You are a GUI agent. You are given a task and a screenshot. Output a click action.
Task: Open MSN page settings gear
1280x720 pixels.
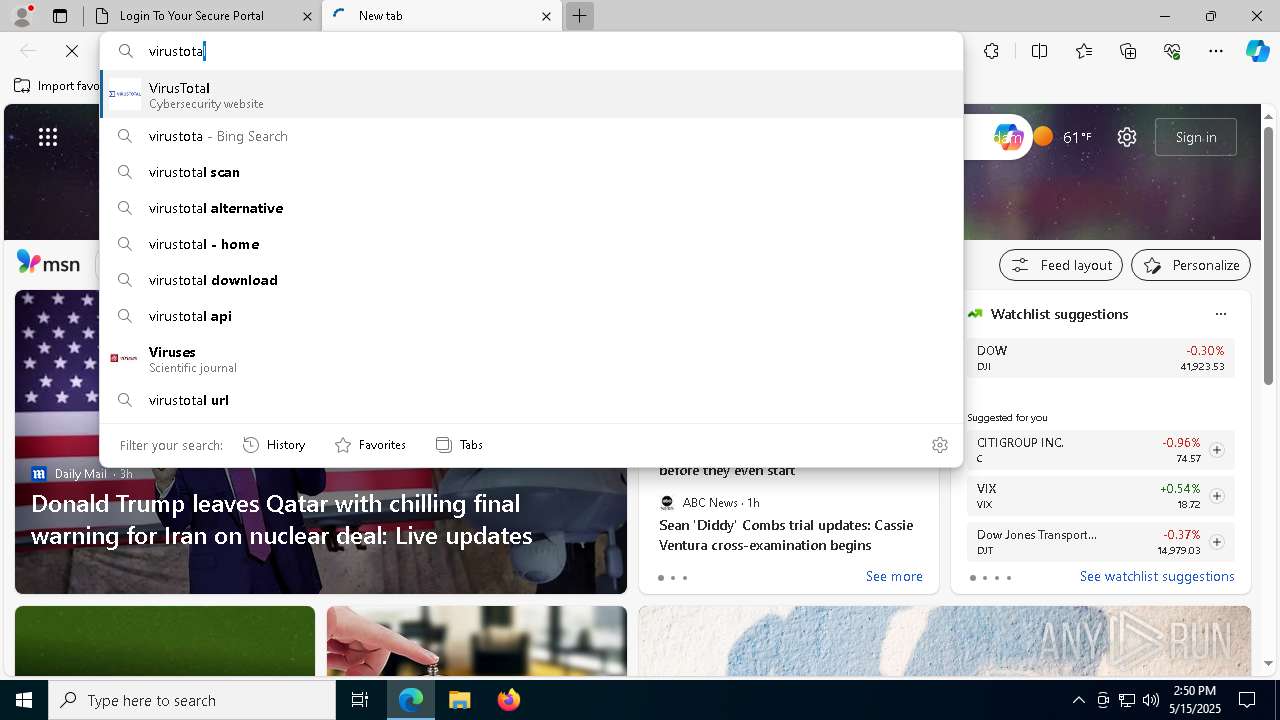1127,137
